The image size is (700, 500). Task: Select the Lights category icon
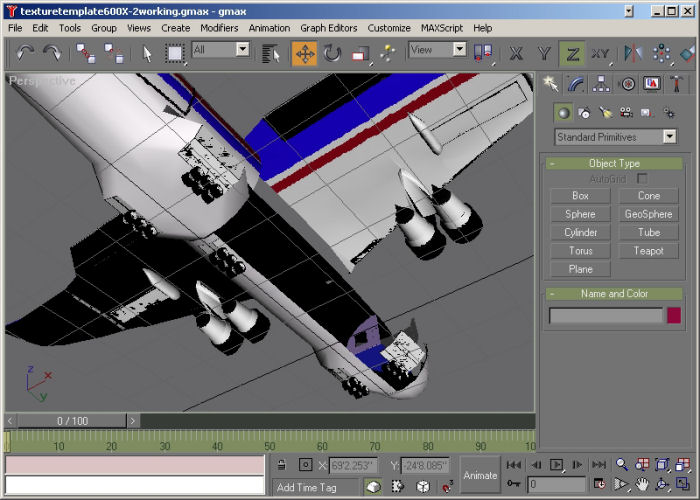(604, 113)
